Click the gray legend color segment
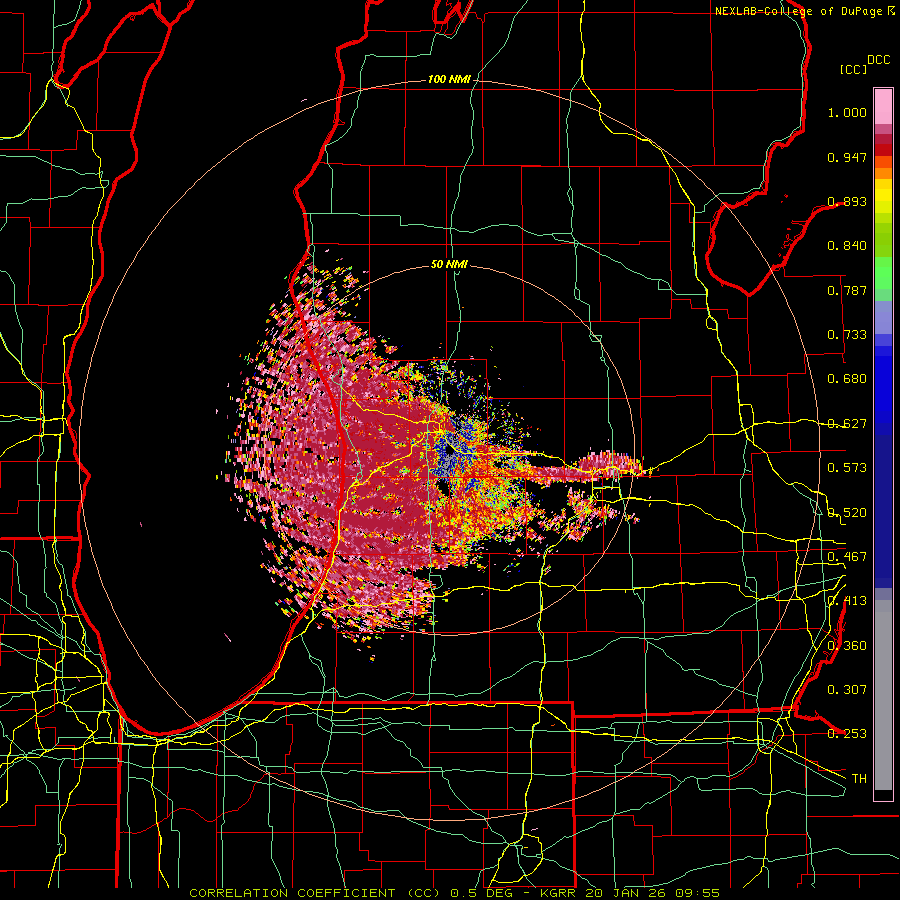Screen dimensions: 900x900 (883, 695)
